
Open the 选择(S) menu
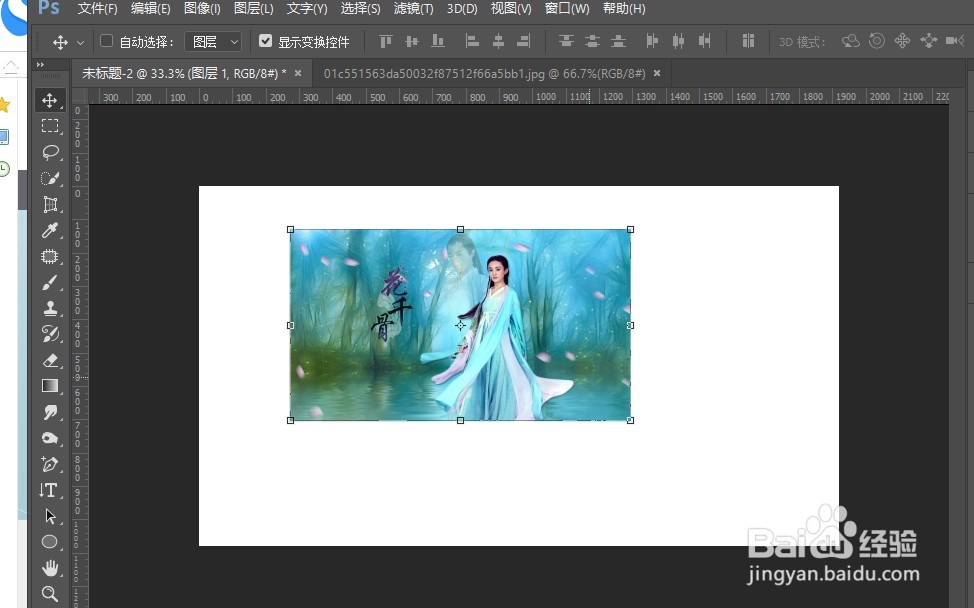click(x=360, y=9)
